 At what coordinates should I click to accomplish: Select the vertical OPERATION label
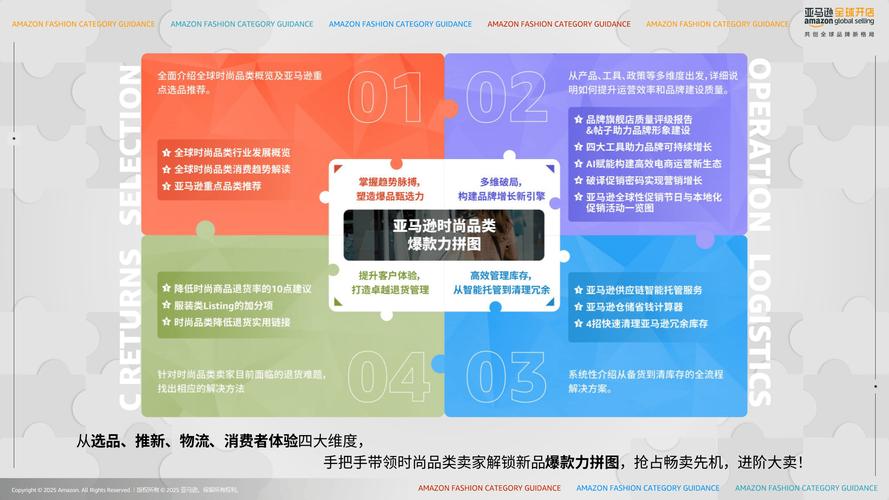pos(760,145)
